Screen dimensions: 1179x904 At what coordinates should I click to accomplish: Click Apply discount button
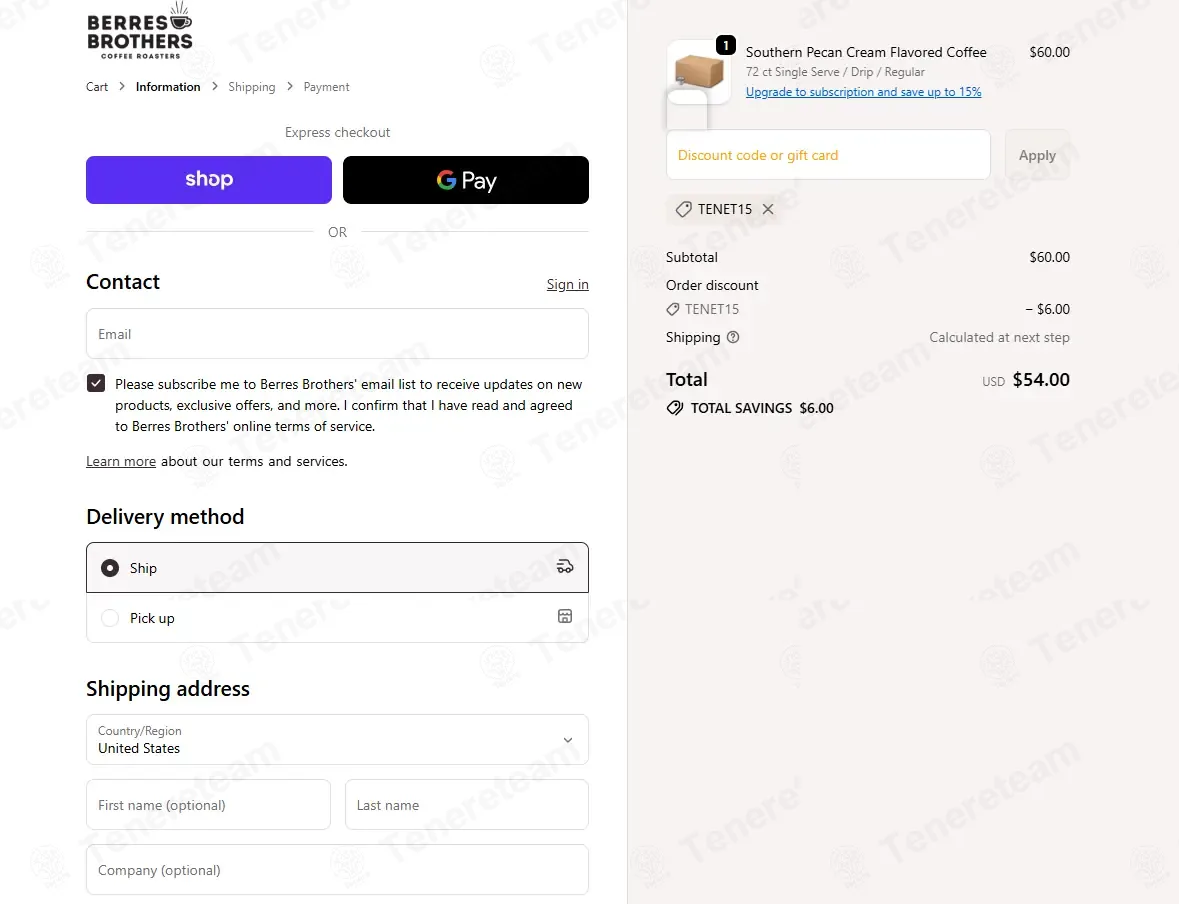coord(1037,155)
